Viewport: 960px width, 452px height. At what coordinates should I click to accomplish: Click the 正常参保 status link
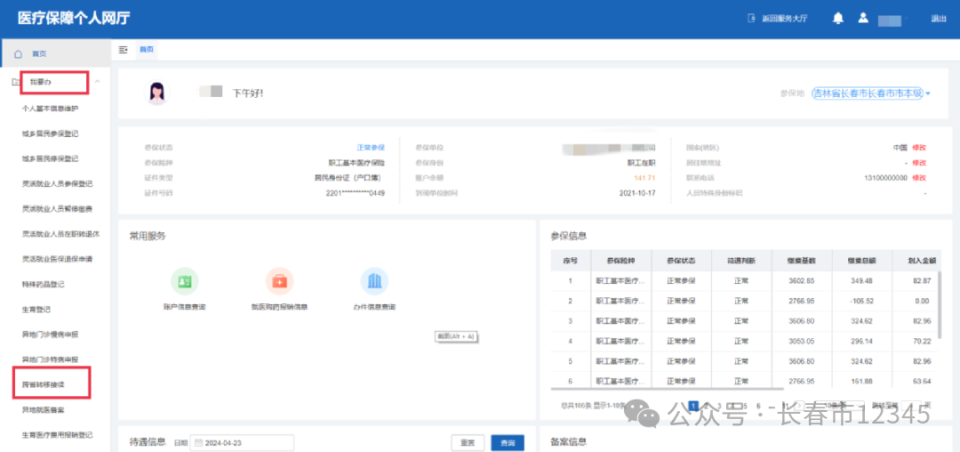pos(370,148)
